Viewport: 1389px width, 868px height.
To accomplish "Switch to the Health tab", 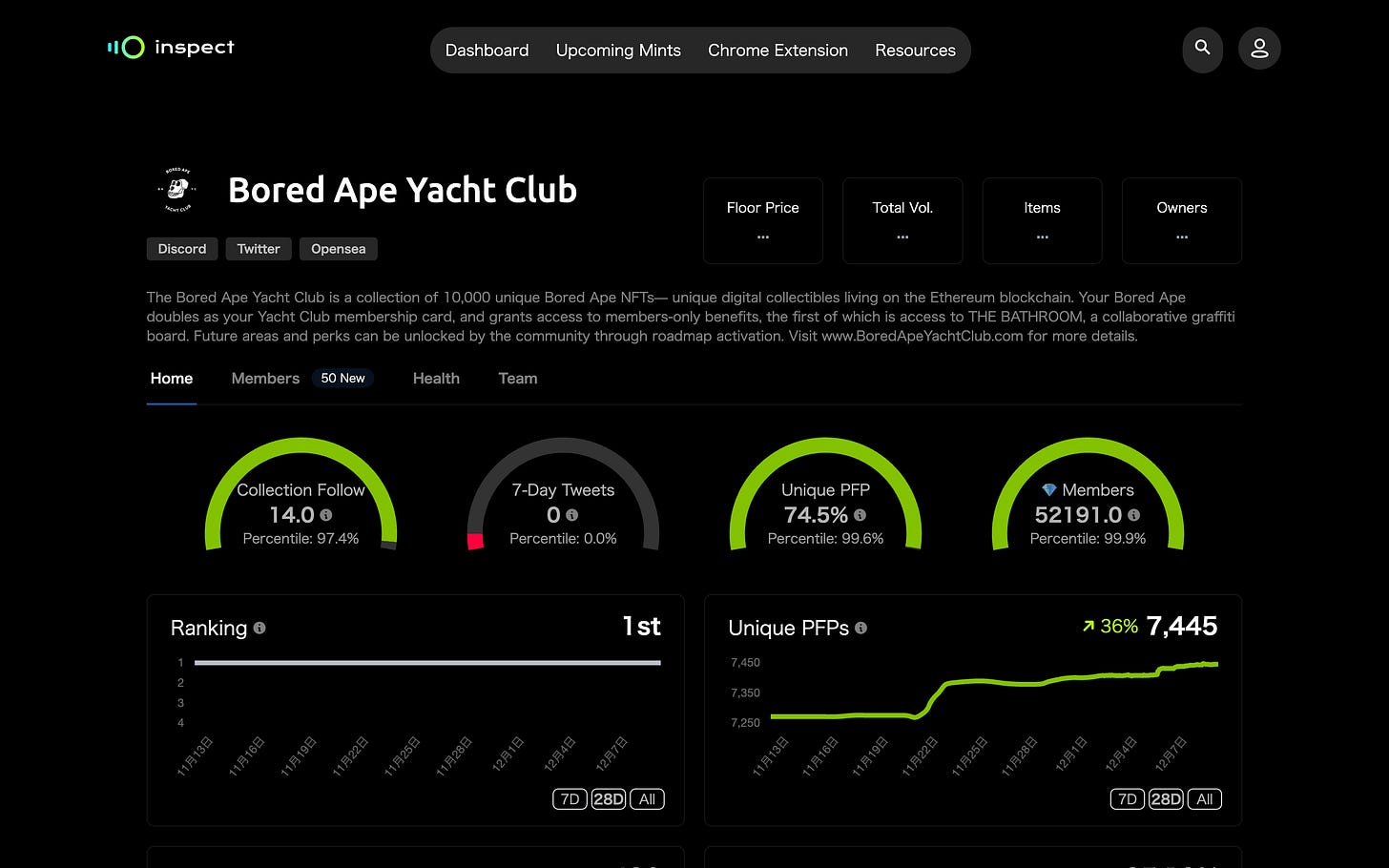I will [436, 379].
